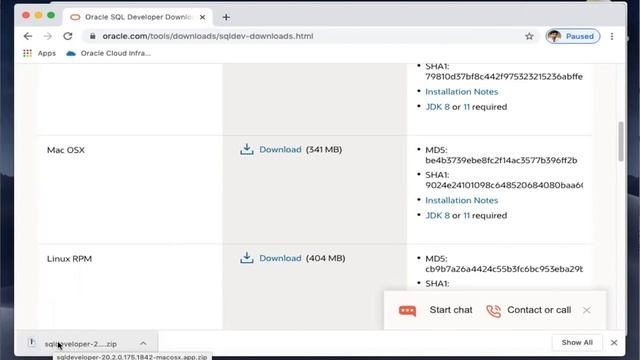Open the Chrome three-dot menu
This screenshot has width=640, height=360.
612,36
